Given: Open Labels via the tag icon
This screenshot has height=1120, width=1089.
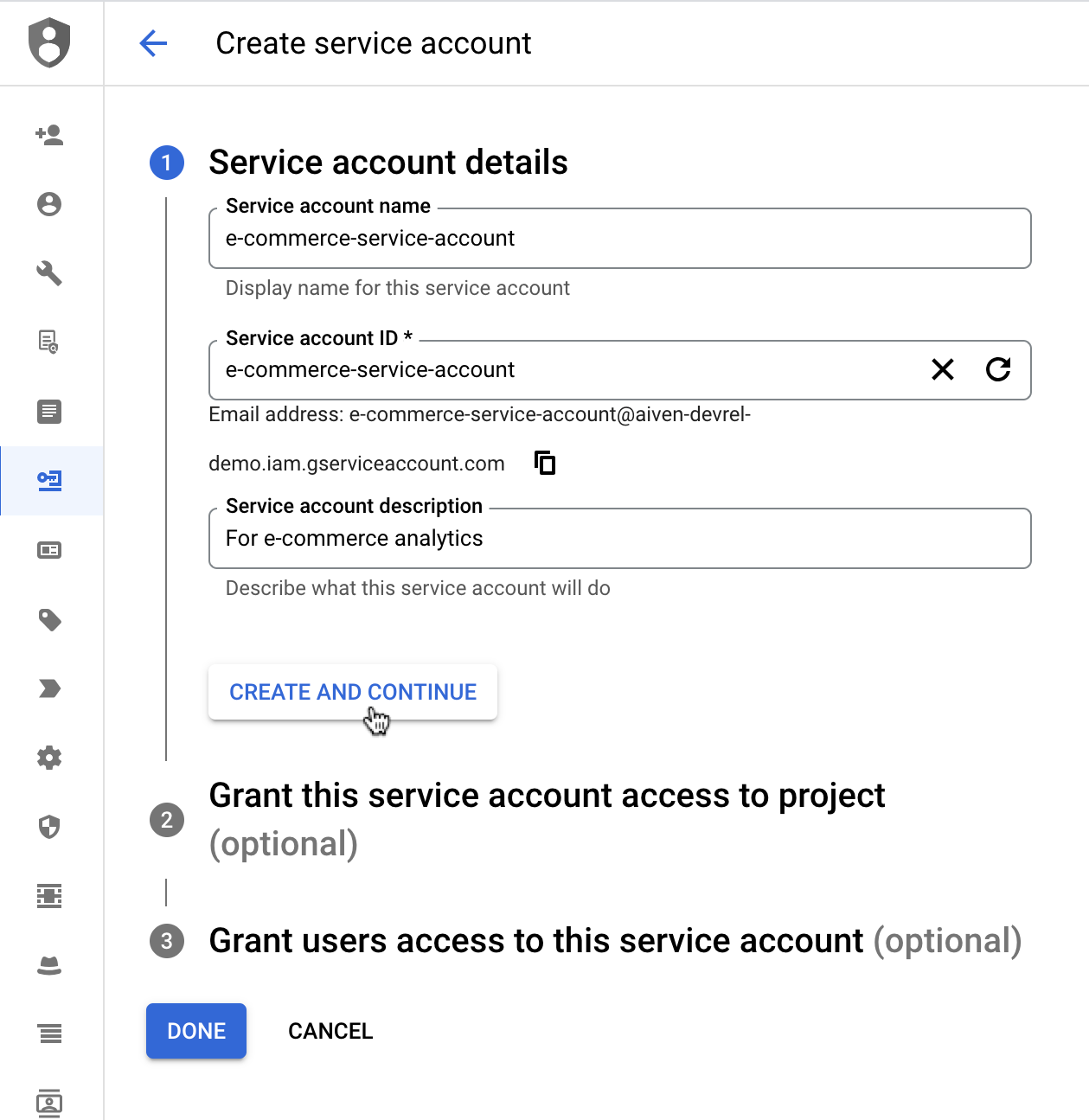Looking at the screenshot, I should point(49,620).
